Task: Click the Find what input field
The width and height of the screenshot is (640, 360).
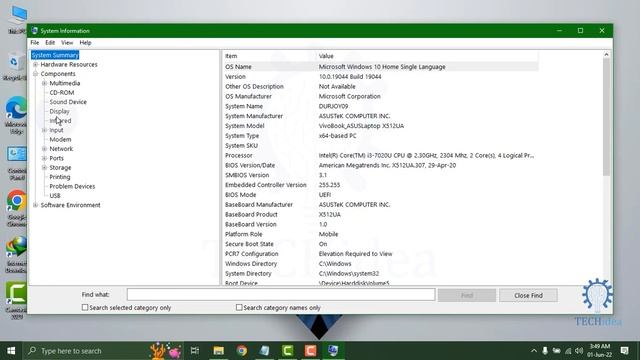Action: point(281,294)
